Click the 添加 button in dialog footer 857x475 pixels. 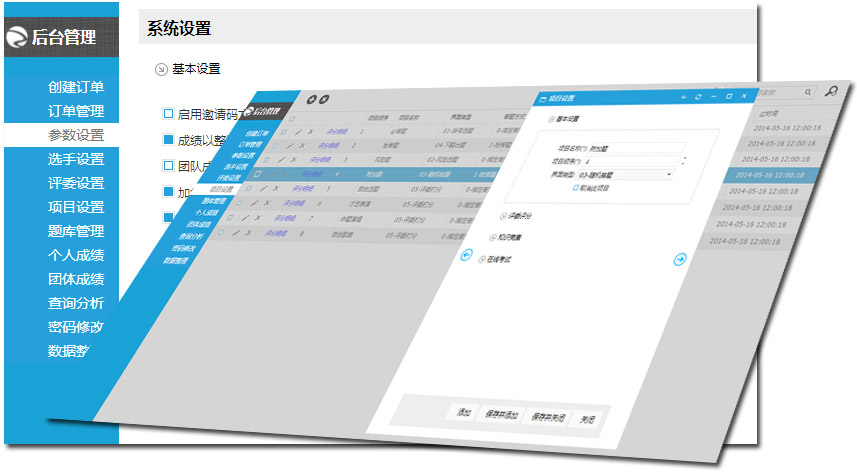pyautogui.click(x=463, y=412)
